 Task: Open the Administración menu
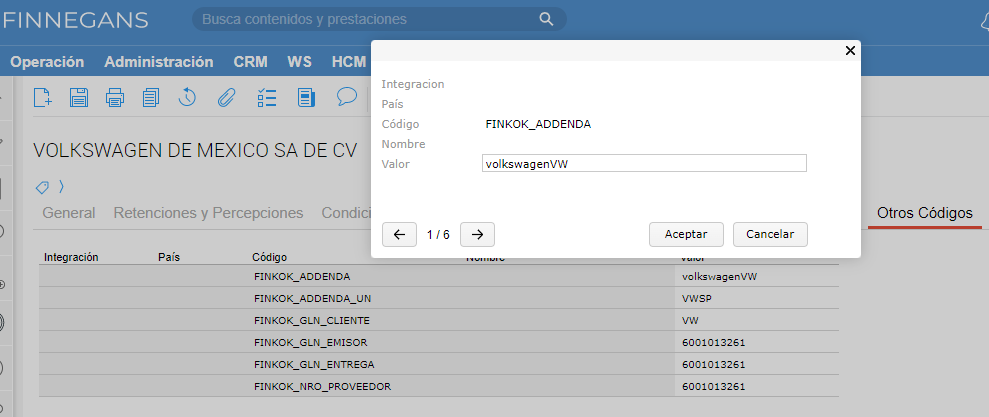point(159,62)
